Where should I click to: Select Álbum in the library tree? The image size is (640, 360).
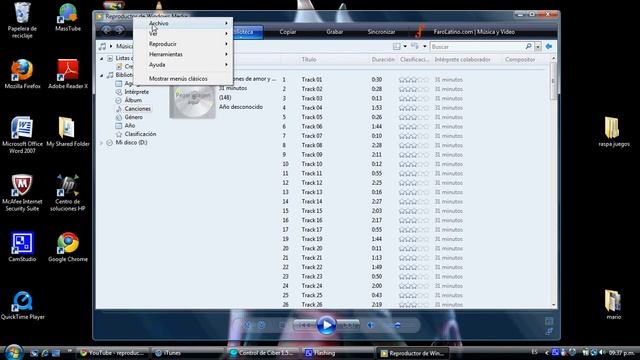[x=133, y=100]
